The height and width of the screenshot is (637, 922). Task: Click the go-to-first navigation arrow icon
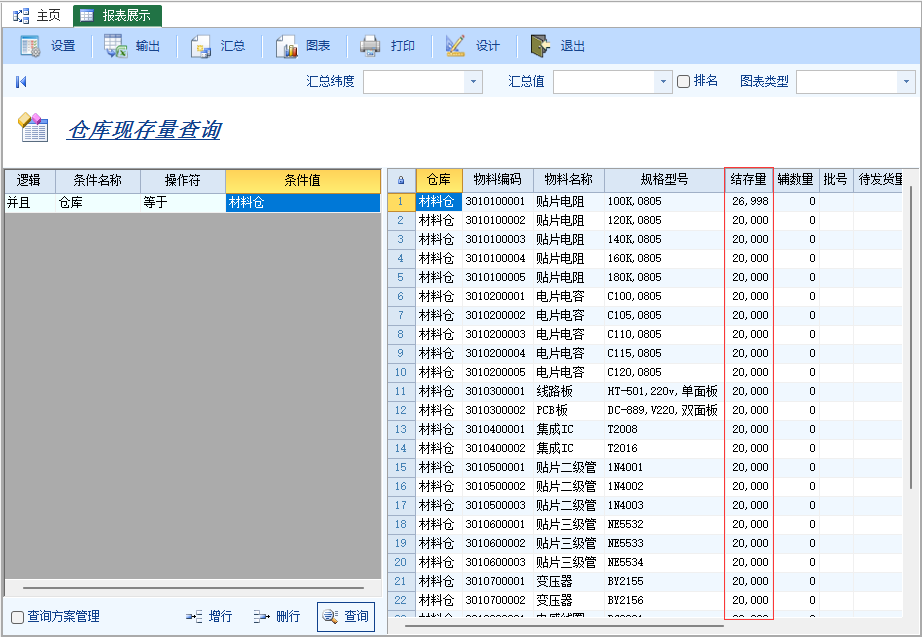click(x=21, y=82)
